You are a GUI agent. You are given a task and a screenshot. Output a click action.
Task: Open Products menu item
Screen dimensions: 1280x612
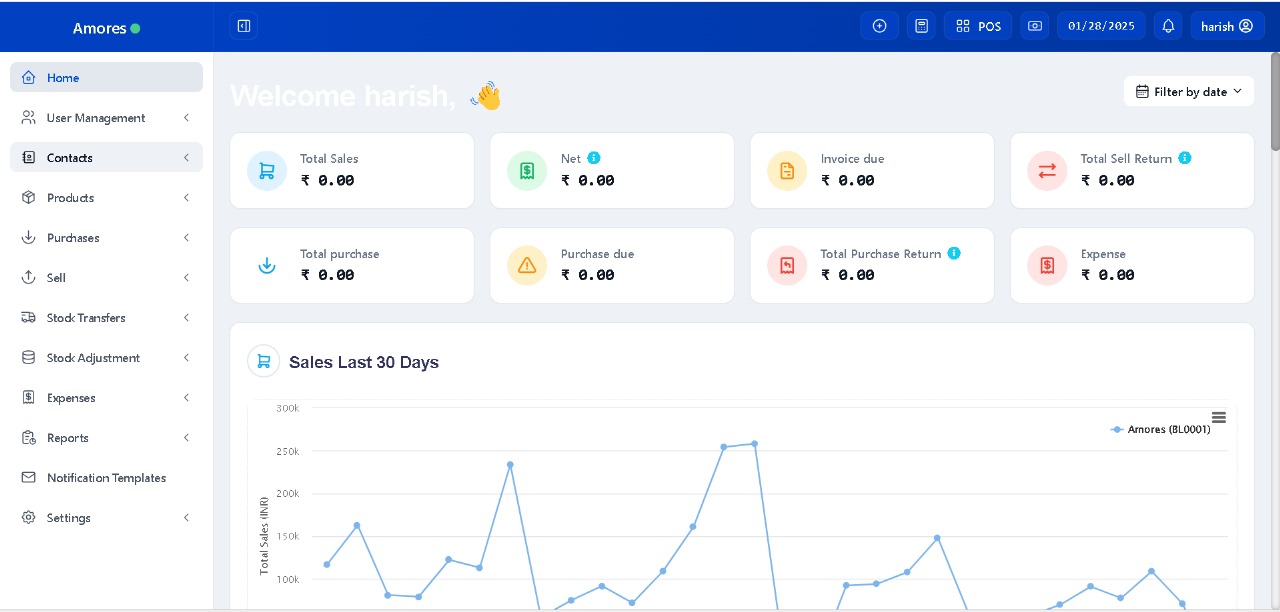pos(106,197)
